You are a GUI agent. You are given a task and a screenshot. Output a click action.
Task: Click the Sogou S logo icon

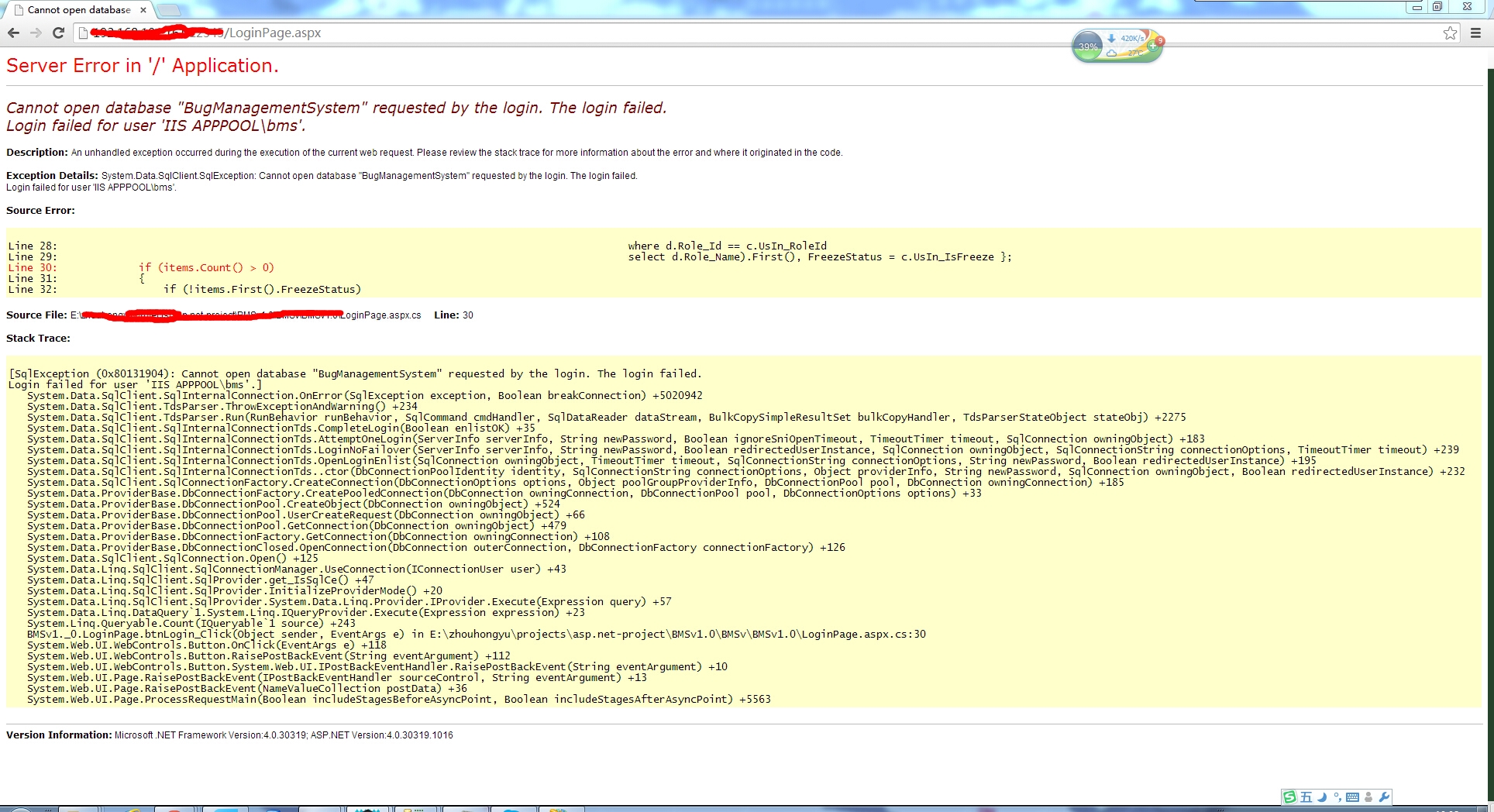(1289, 797)
